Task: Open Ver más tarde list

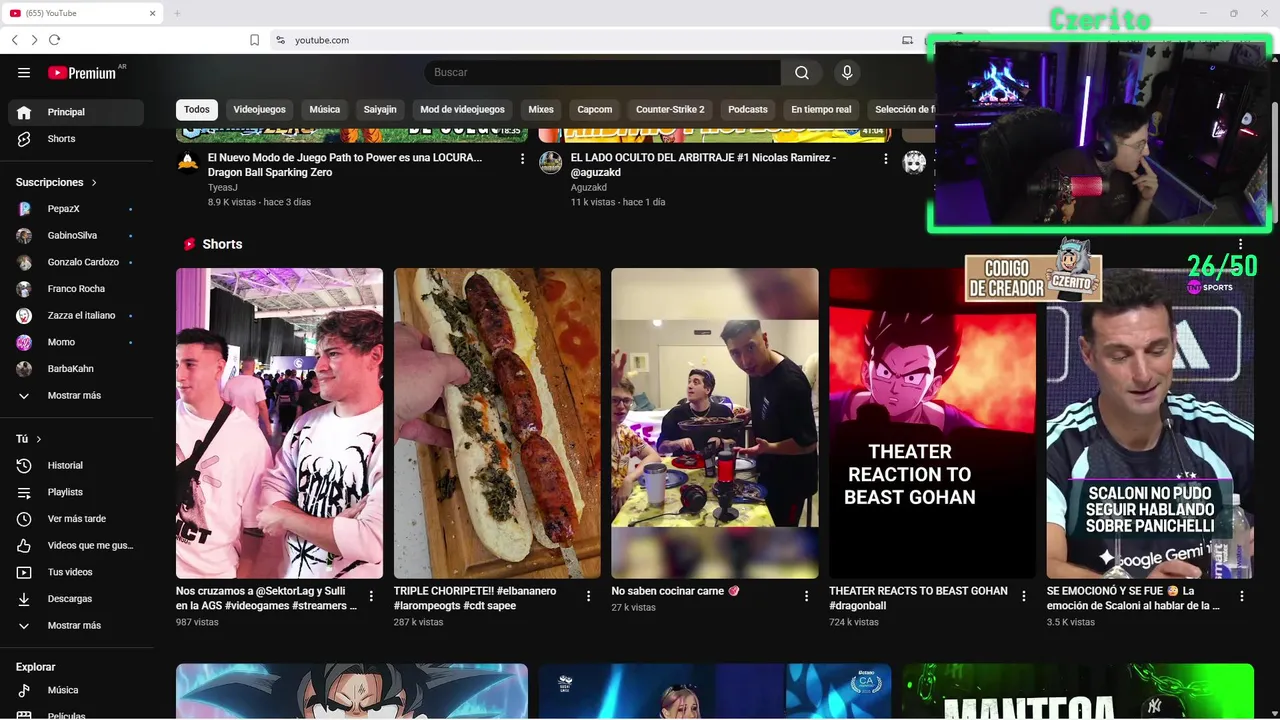Action: pyautogui.click(x=76, y=519)
